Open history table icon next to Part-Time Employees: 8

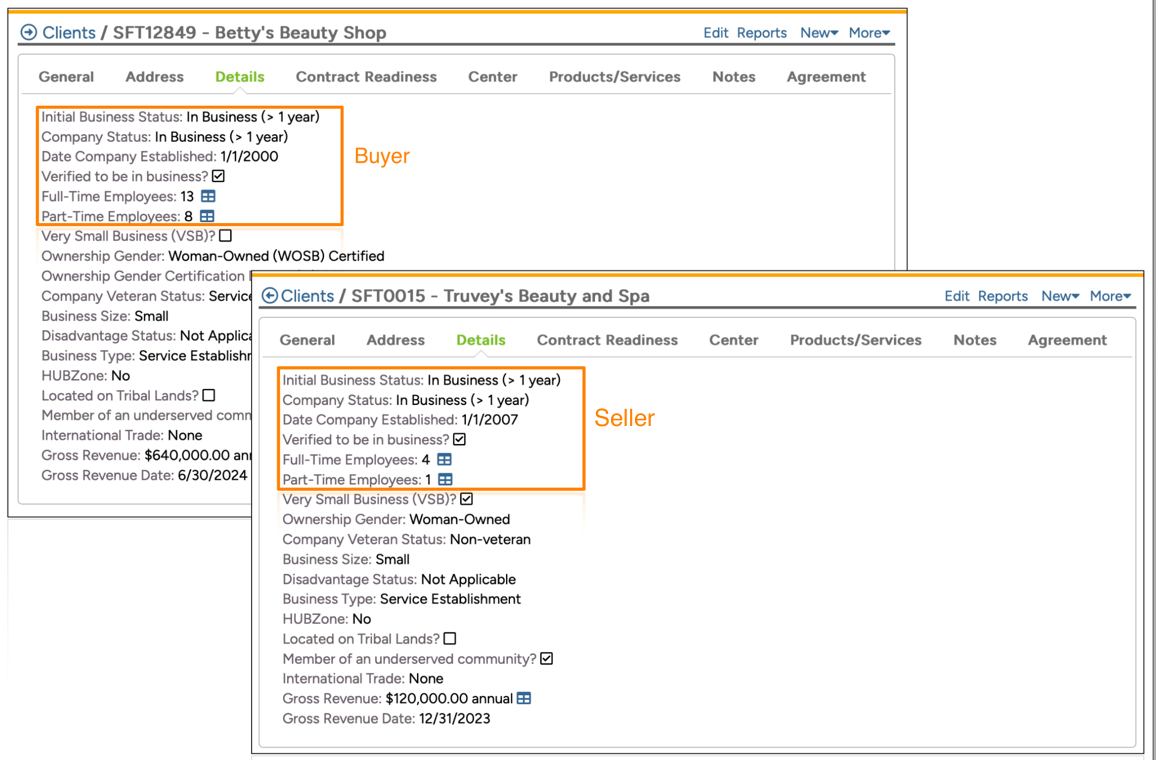click(x=207, y=216)
